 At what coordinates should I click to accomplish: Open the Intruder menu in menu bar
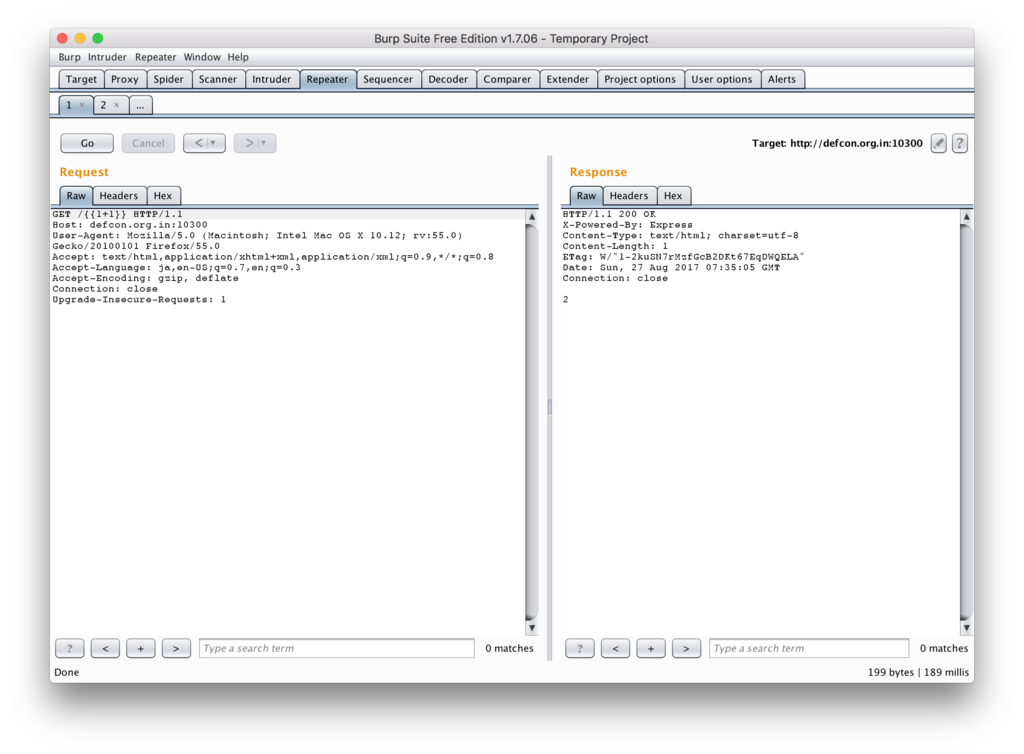click(x=107, y=57)
